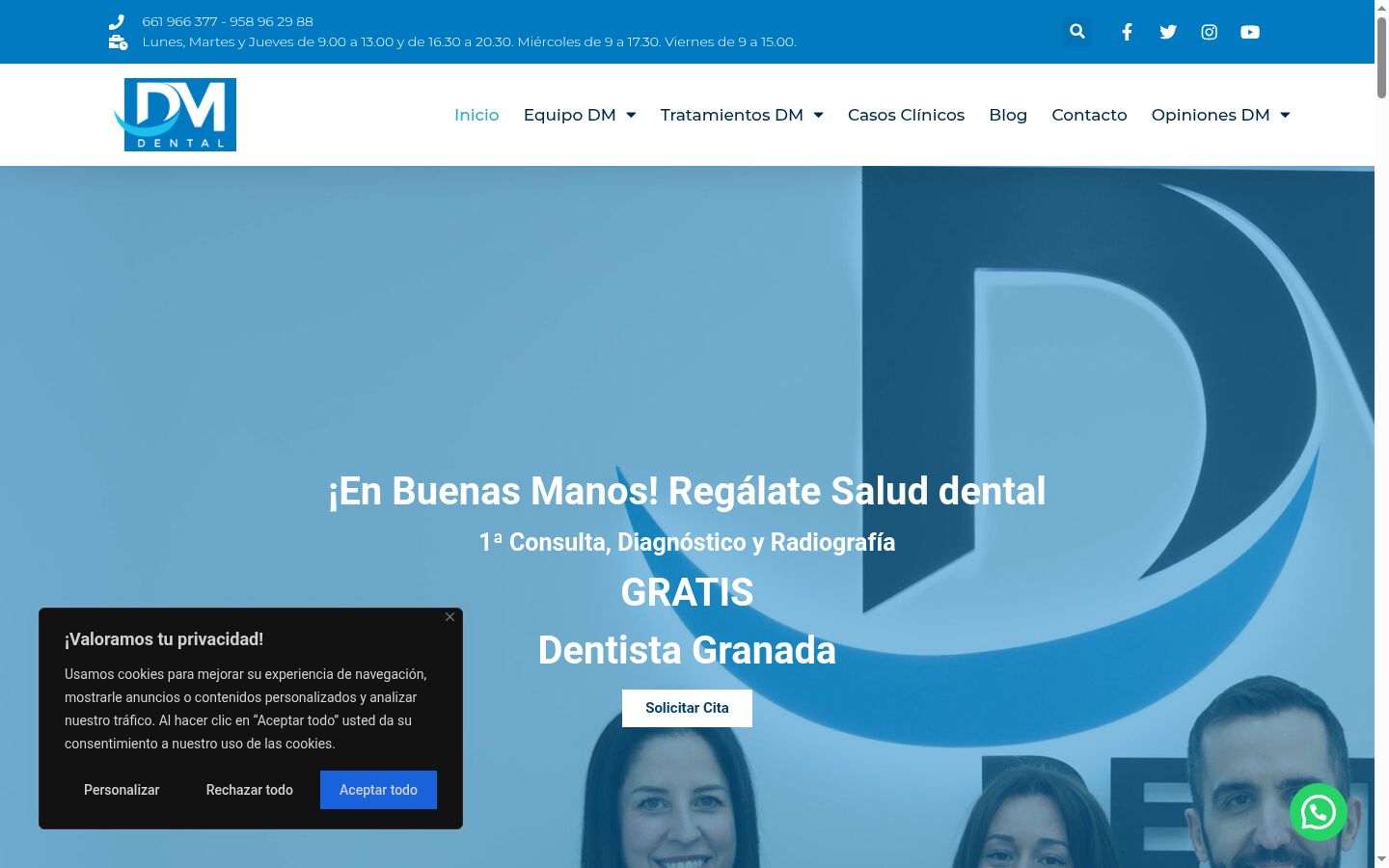Screen dimensions: 1389x868
Task: Expand the Opiniones DM dropdown arrow
Action: [x=1285, y=115]
